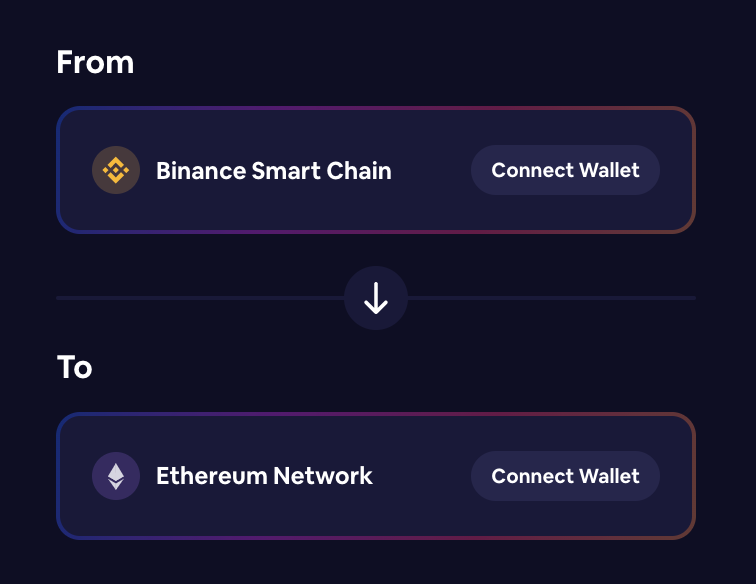Image resolution: width=756 pixels, height=584 pixels.
Task: Click the divider line right of the arrow
Action: pyautogui.click(x=550, y=298)
